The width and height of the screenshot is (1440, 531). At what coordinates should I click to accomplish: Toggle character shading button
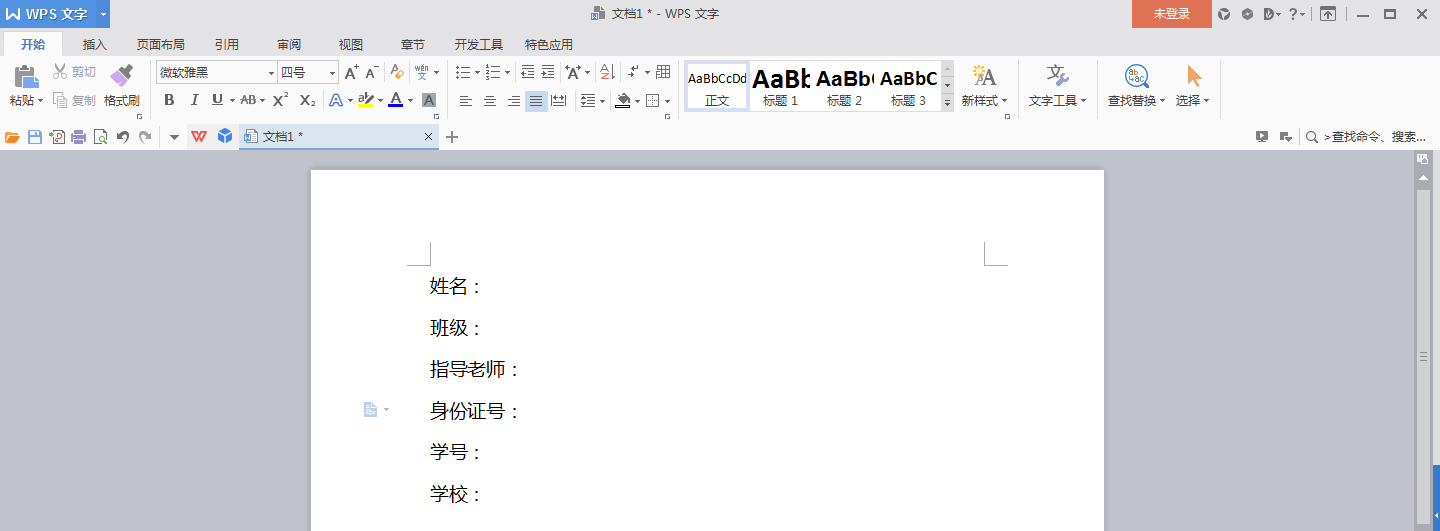click(x=429, y=100)
